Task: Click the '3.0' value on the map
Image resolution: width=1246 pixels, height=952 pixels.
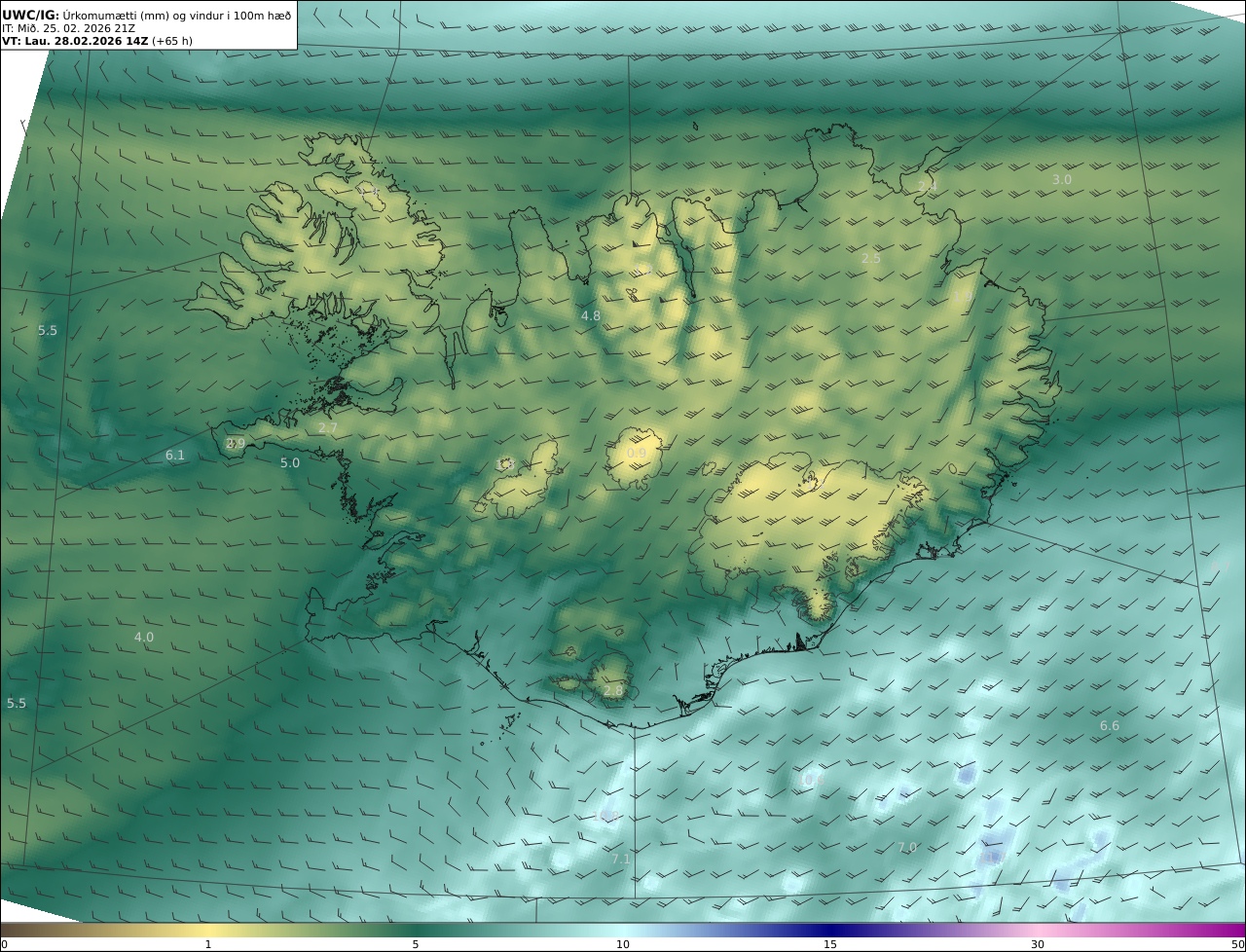Action: (x=1062, y=180)
